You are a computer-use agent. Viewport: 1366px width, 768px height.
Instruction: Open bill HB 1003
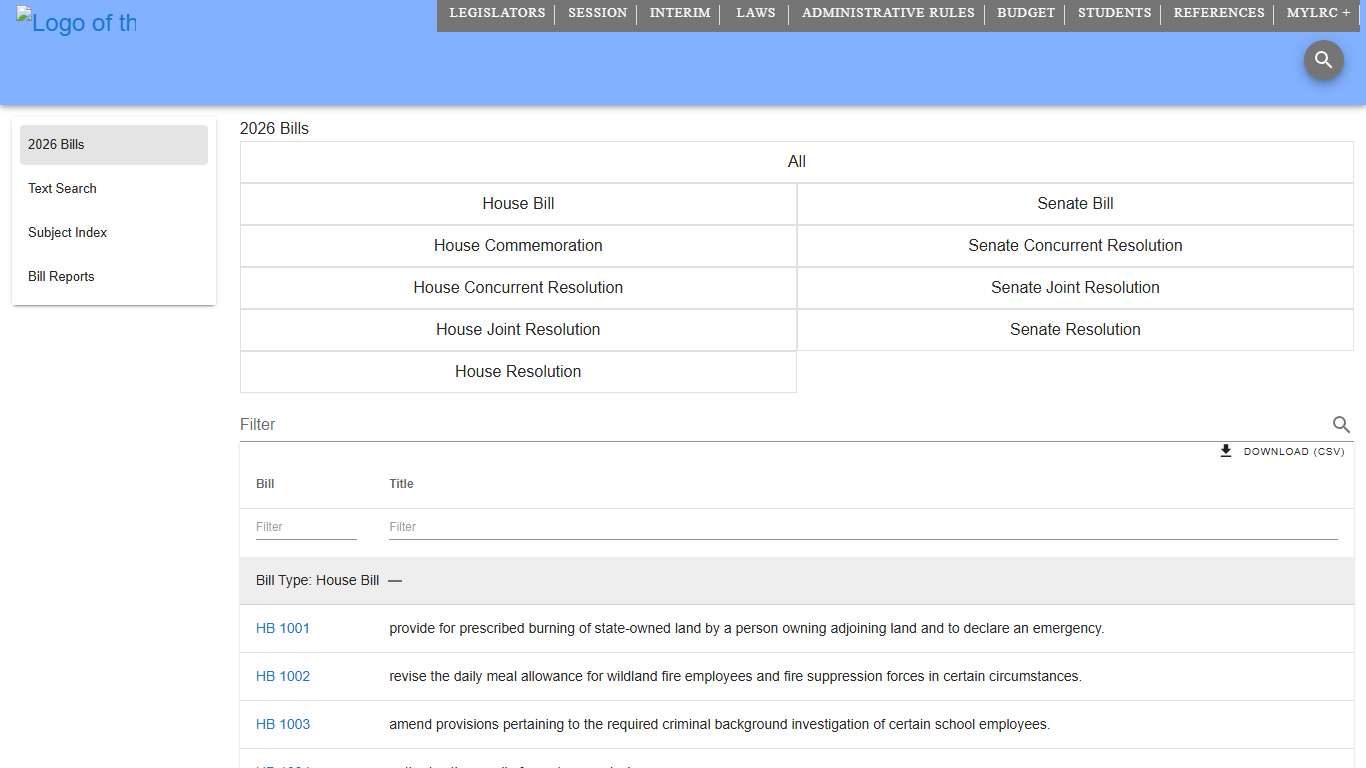(x=283, y=725)
